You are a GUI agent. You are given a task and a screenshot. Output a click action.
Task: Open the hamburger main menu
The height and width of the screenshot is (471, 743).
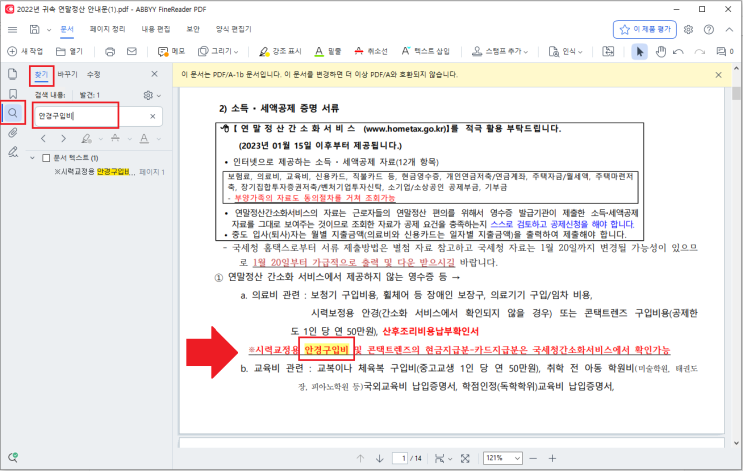(13, 29)
